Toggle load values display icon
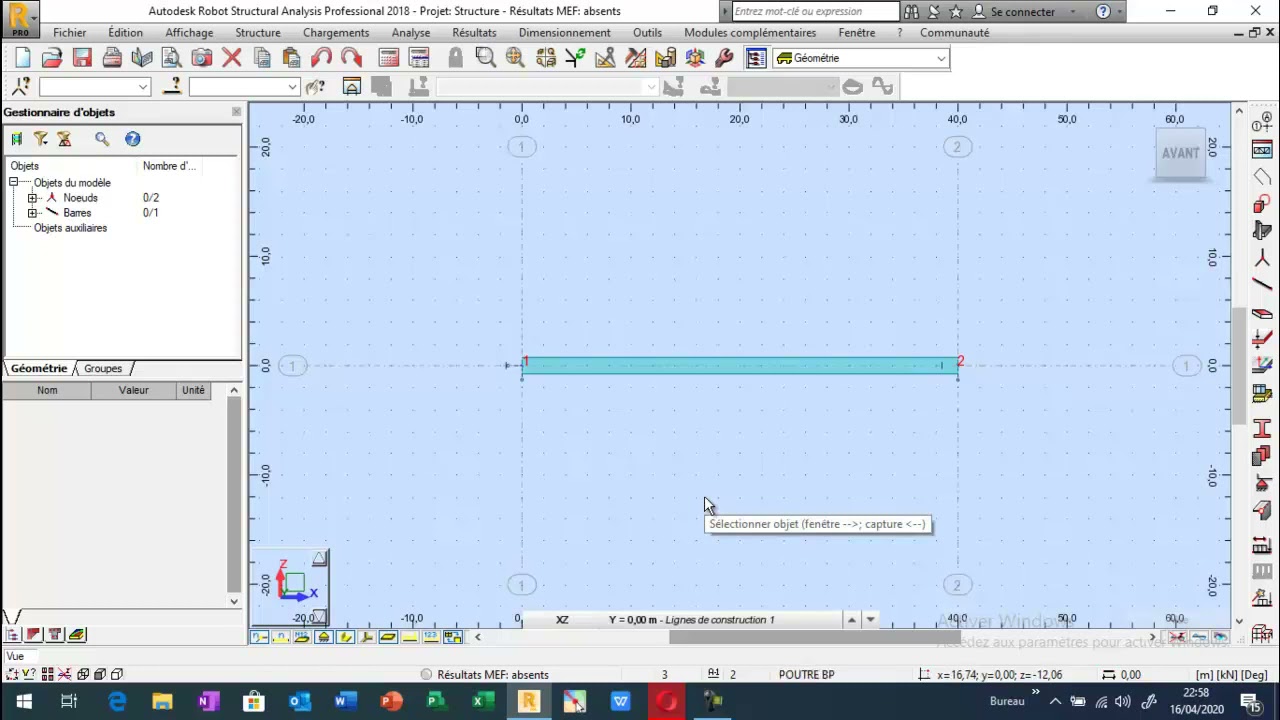Screen dimensions: 1280x720 click(x=431, y=637)
